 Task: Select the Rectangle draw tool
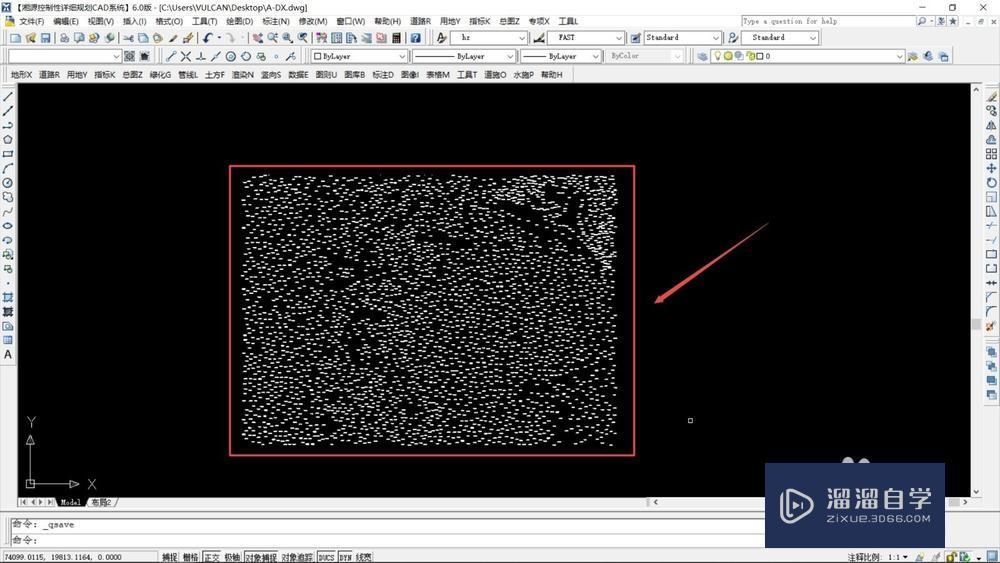pyautogui.click(x=8, y=154)
